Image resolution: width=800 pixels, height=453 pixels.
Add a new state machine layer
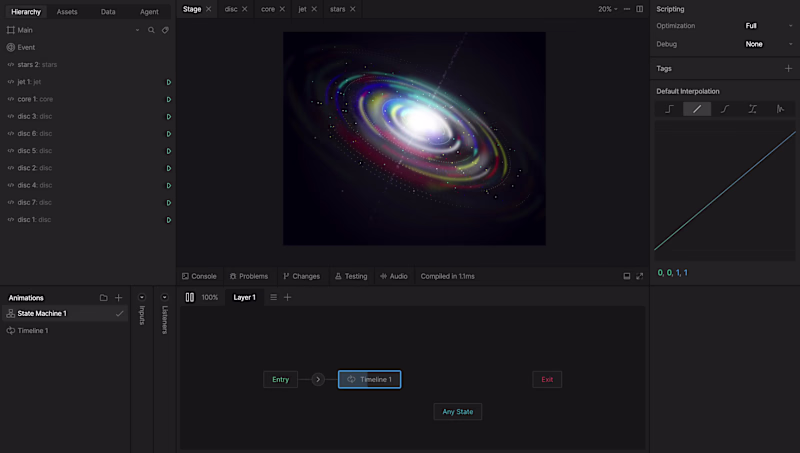288,297
